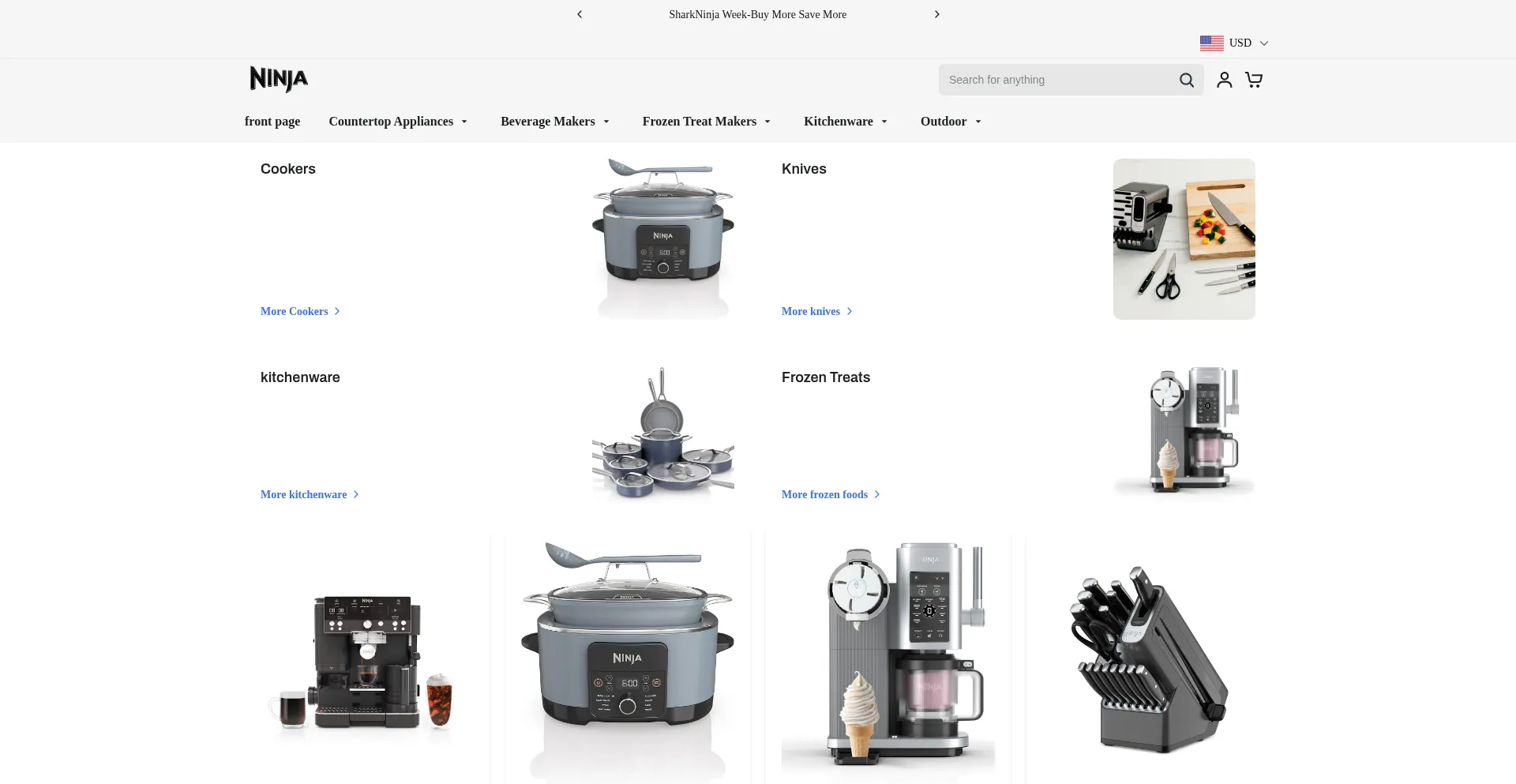This screenshot has width=1516, height=784.
Task: Expand the Countertop Appliances menu
Action: point(398,122)
